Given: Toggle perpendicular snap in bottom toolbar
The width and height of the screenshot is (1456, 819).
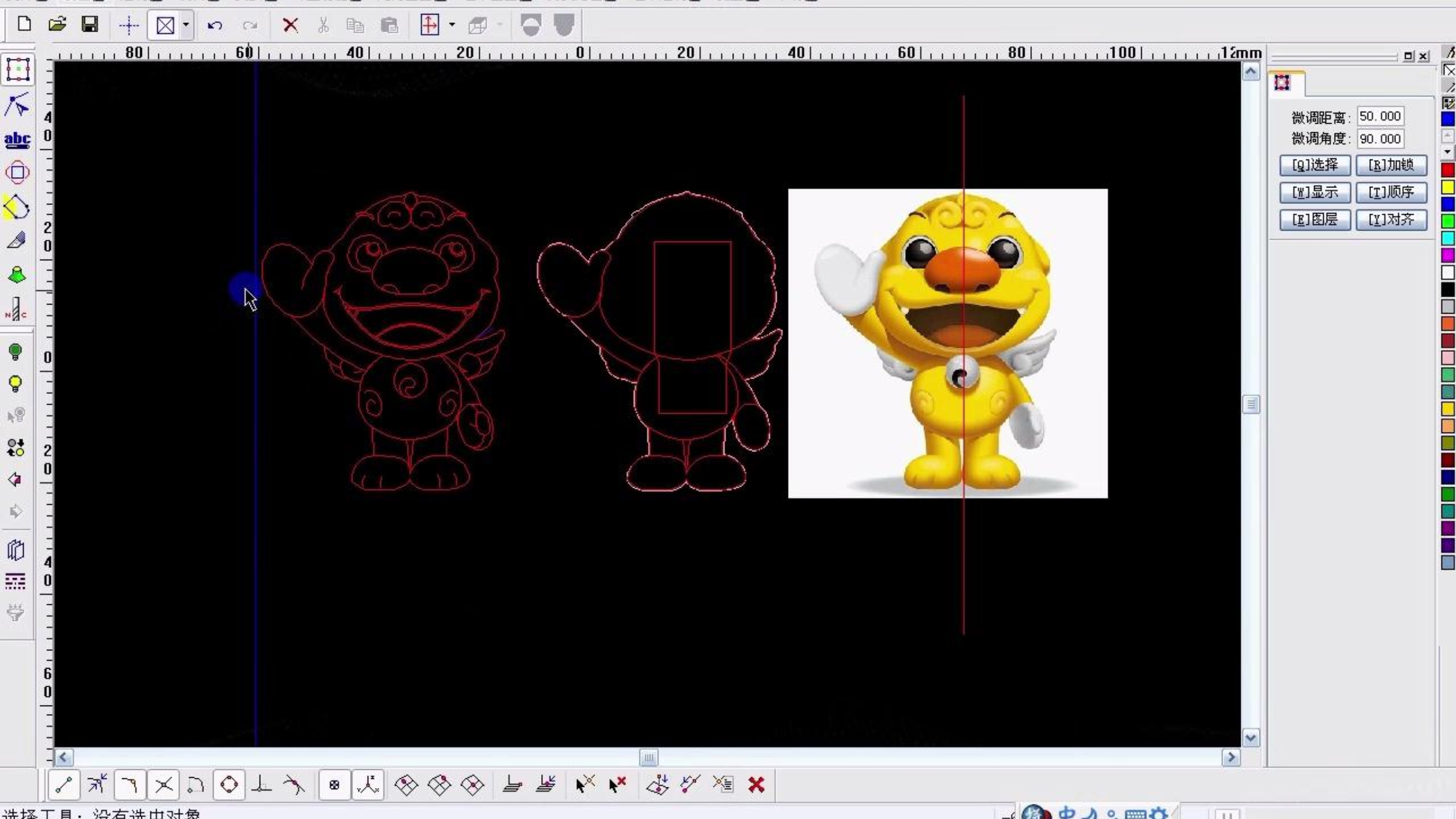Looking at the screenshot, I should (261, 785).
